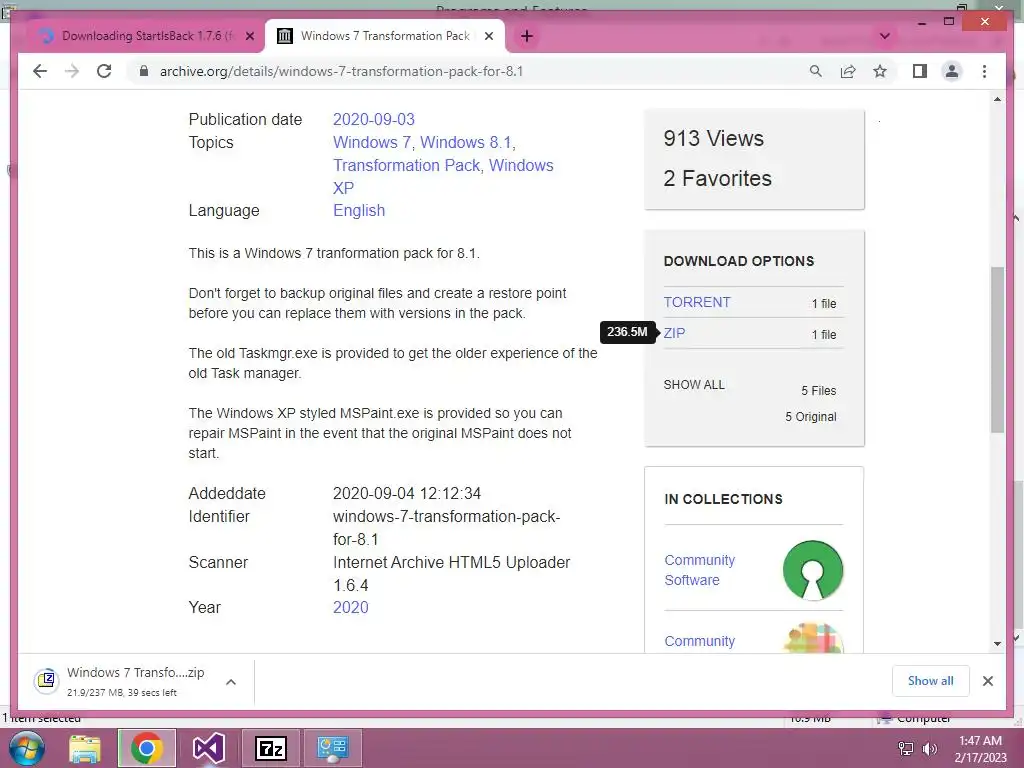Open the Chrome side panel
The height and width of the screenshot is (768, 1024).
[920, 71]
